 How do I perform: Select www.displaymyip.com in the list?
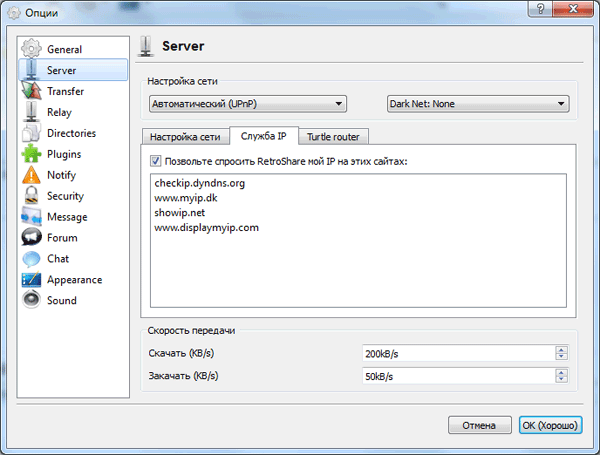(x=206, y=228)
